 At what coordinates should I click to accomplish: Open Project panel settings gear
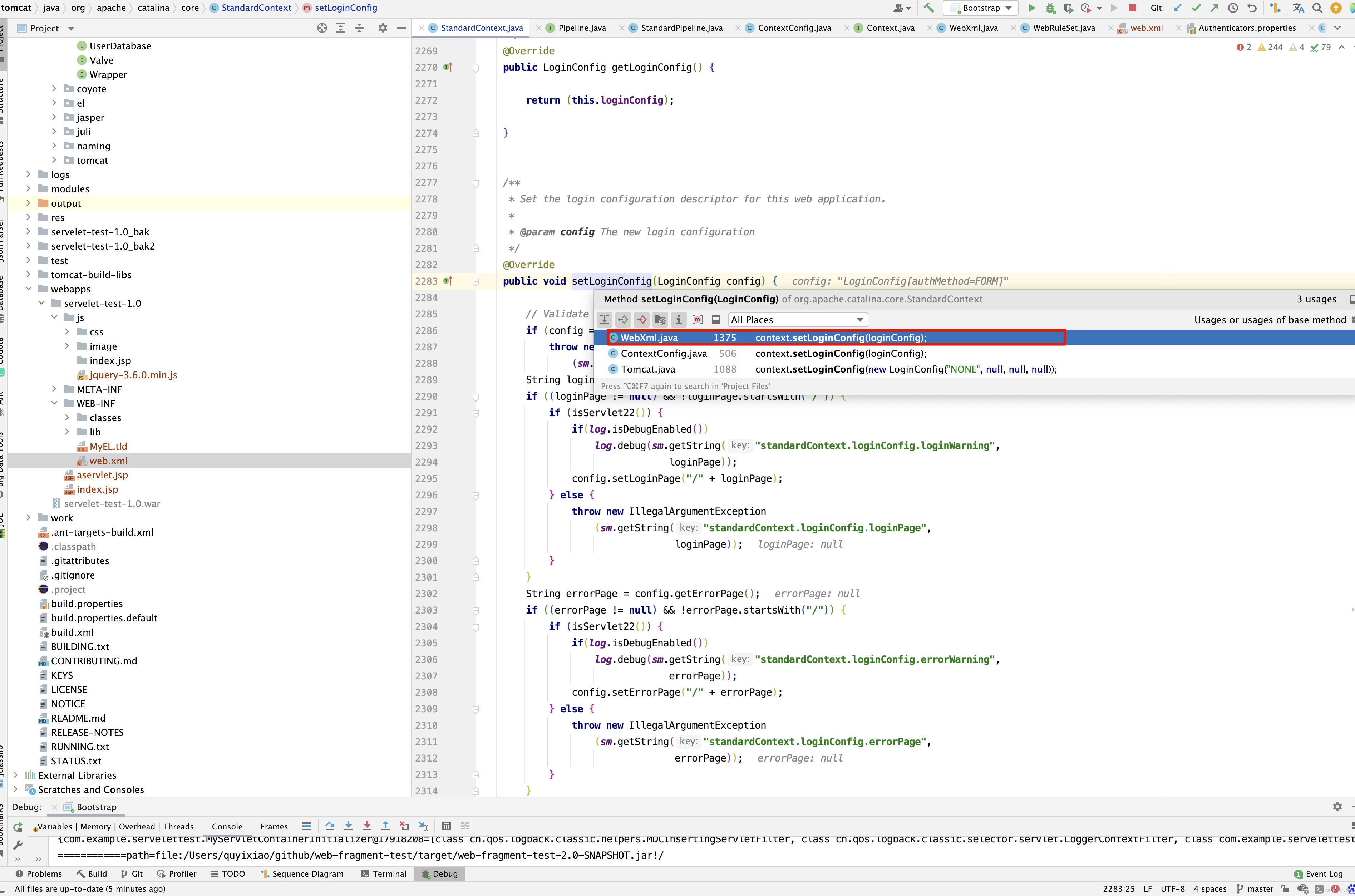tap(383, 28)
